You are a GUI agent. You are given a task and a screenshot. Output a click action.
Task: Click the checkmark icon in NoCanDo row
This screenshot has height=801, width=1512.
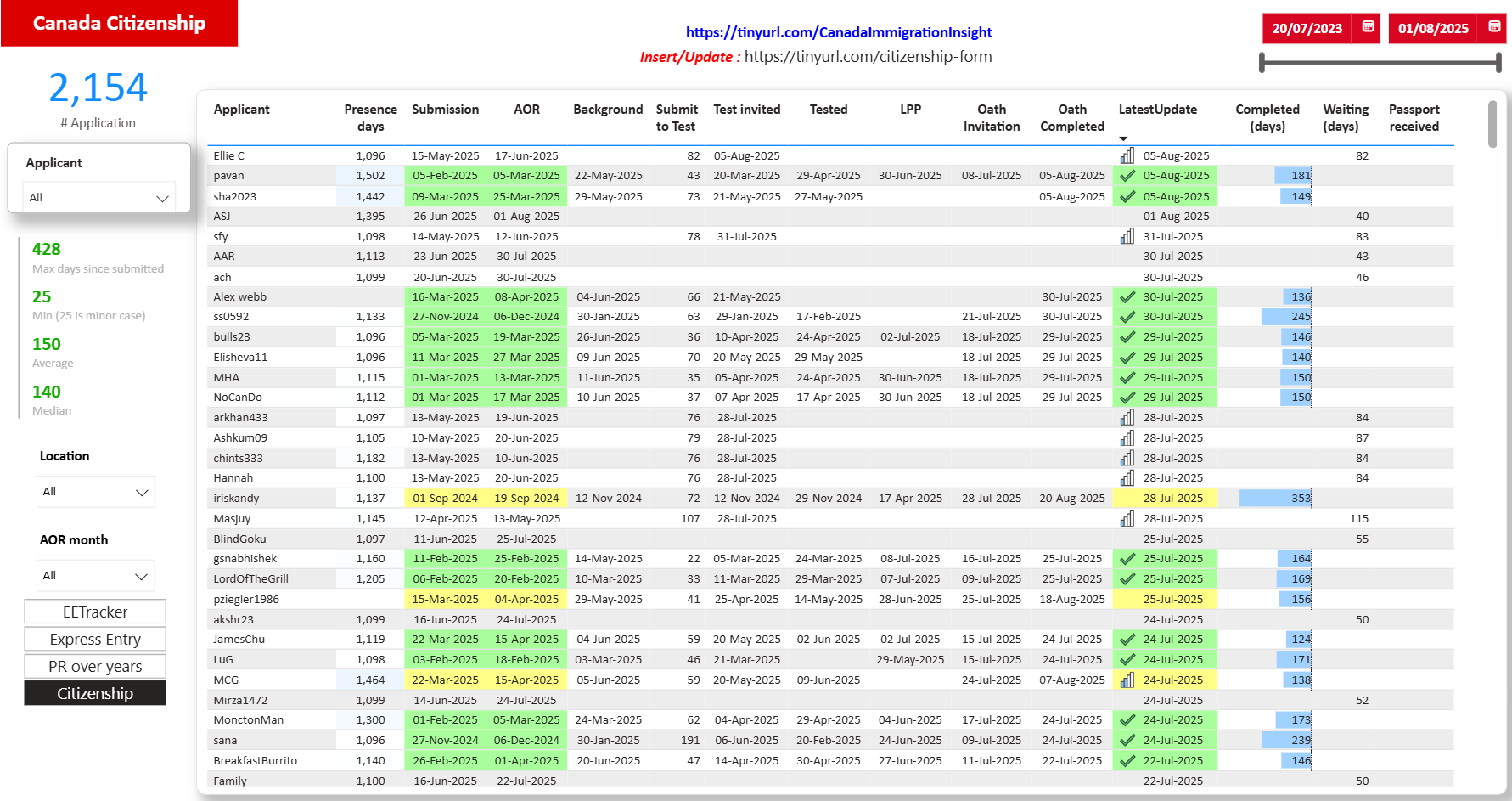coord(1127,398)
